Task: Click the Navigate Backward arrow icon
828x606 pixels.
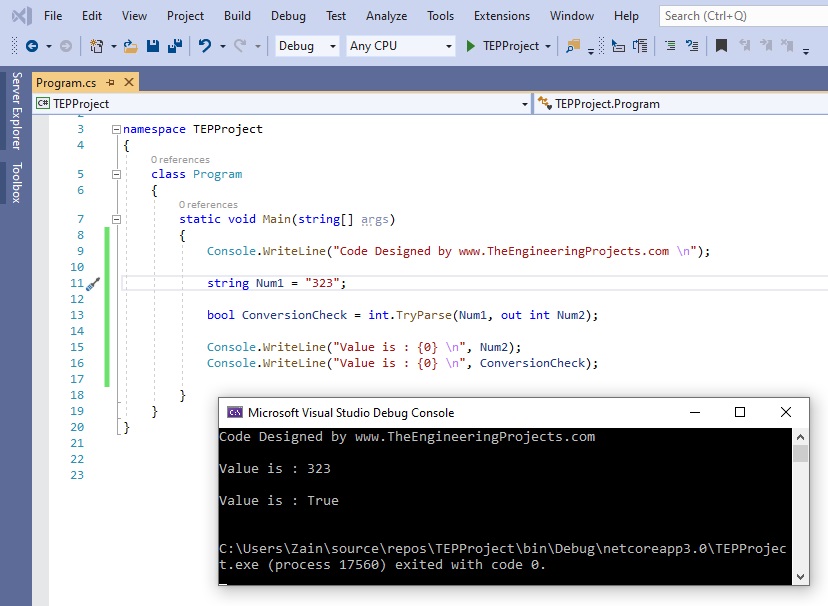Action: coord(32,46)
